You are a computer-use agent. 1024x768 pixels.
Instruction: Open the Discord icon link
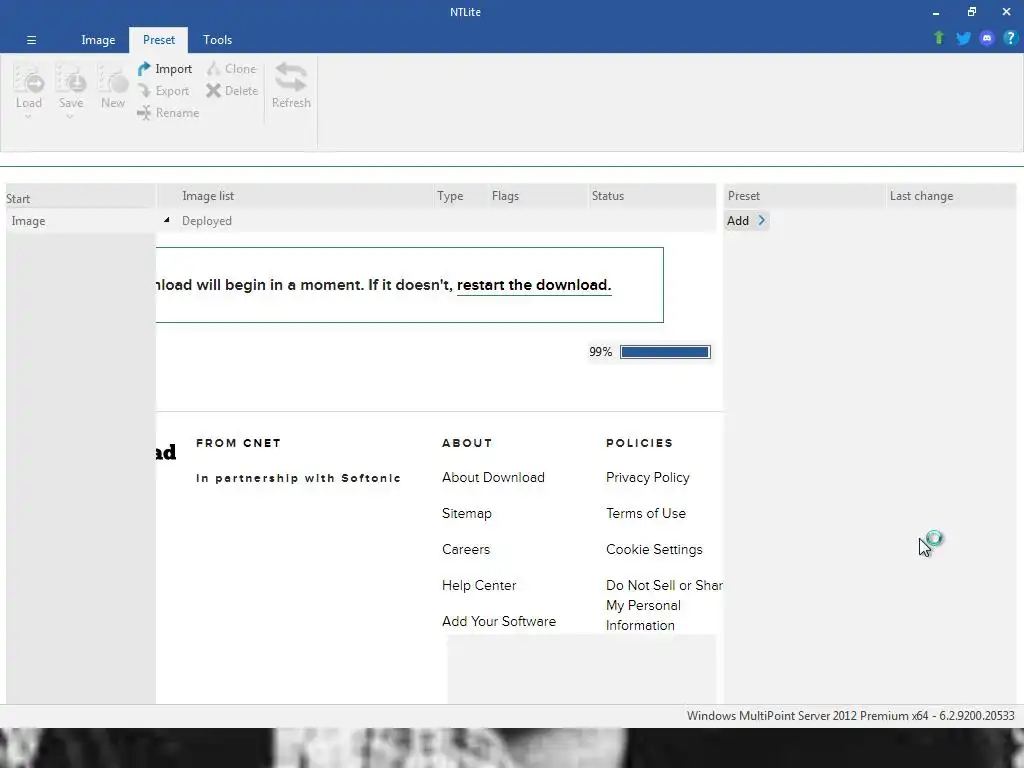coord(987,39)
